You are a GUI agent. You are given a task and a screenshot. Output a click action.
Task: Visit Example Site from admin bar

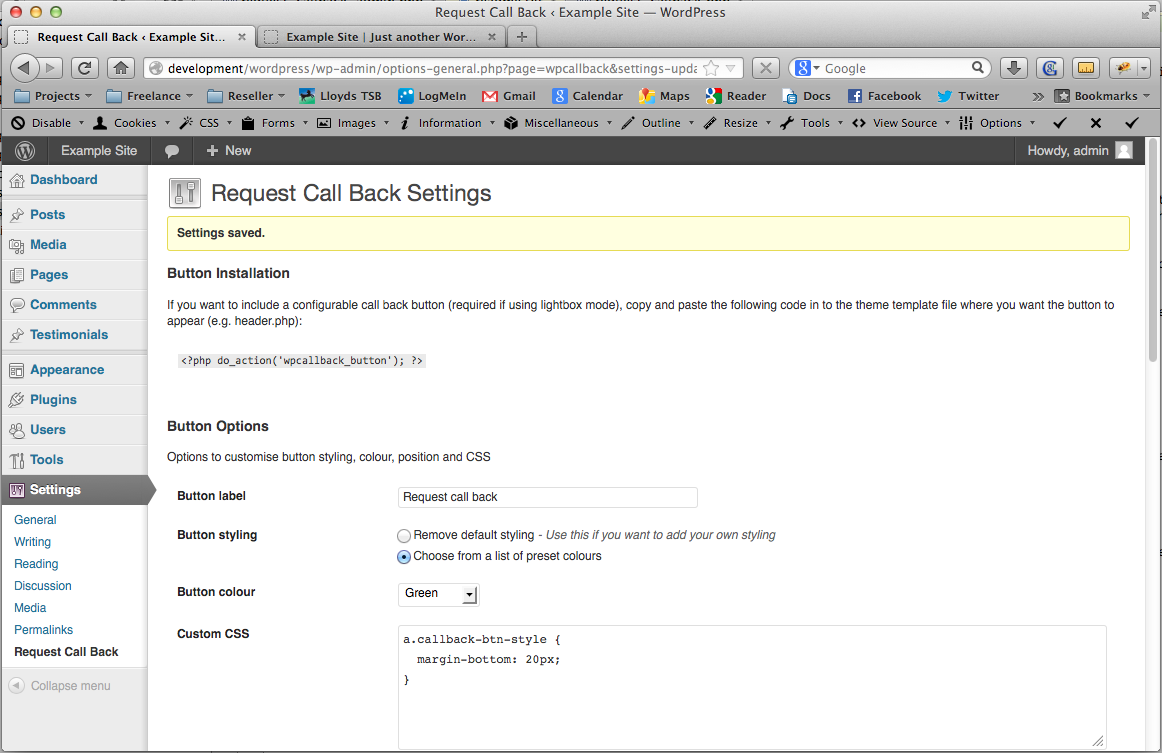99,150
